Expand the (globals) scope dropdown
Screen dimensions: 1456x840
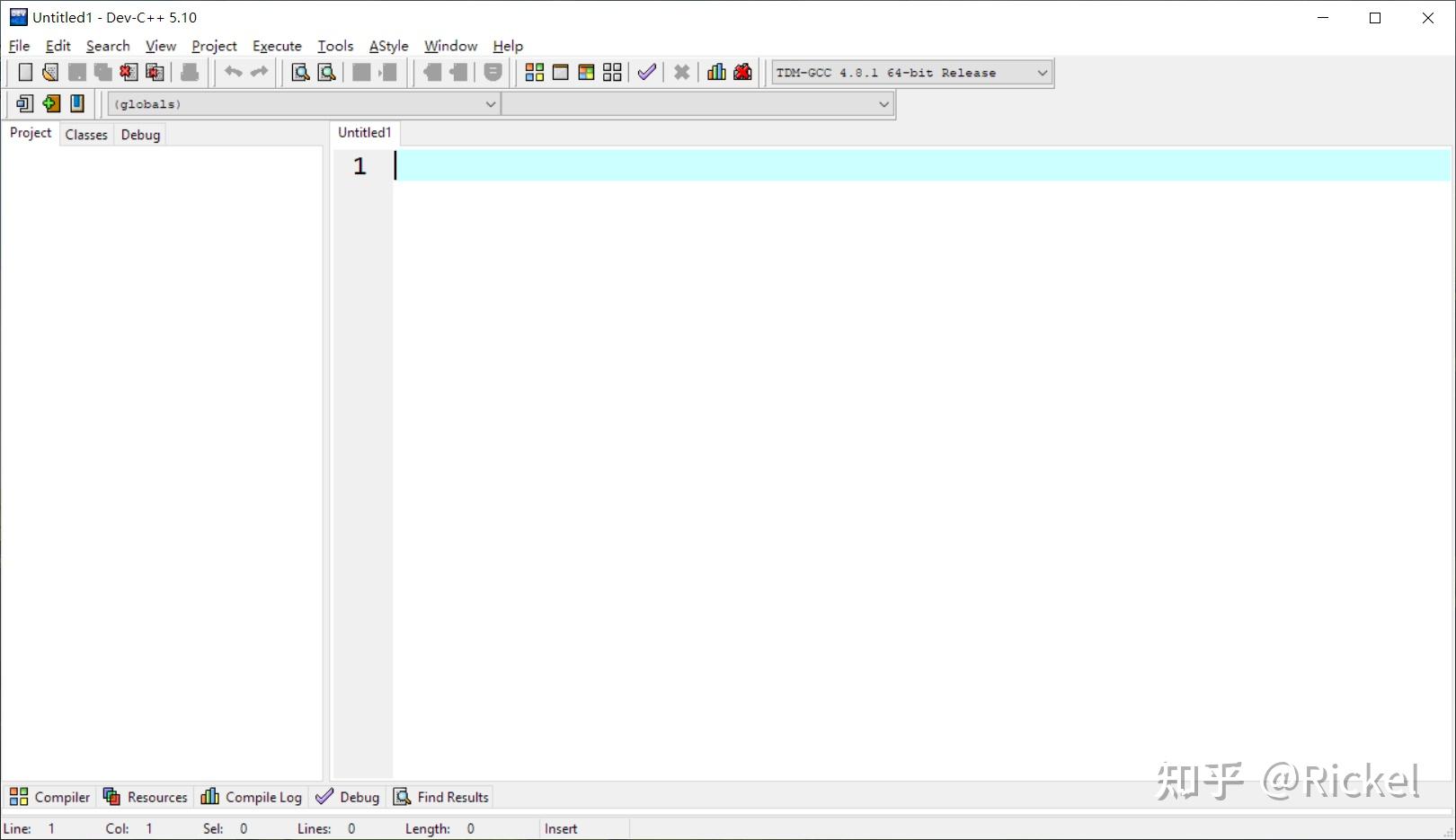pyautogui.click(x=304, y=104)
